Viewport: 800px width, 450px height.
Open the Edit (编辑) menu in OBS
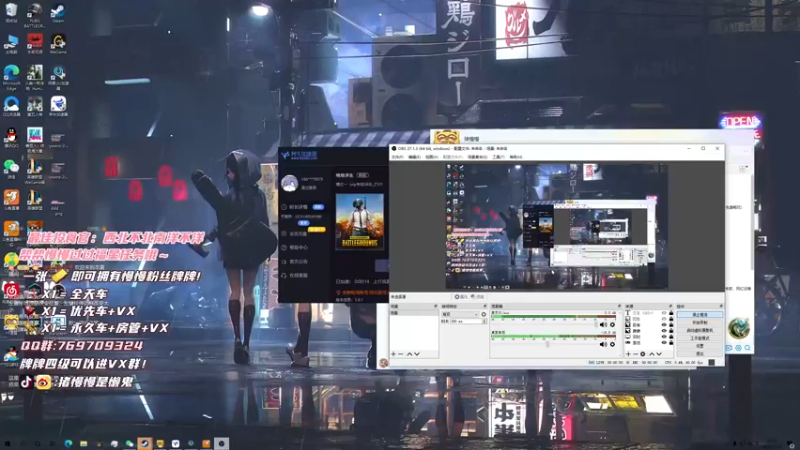pyautogui.click(x=414, y=157)
